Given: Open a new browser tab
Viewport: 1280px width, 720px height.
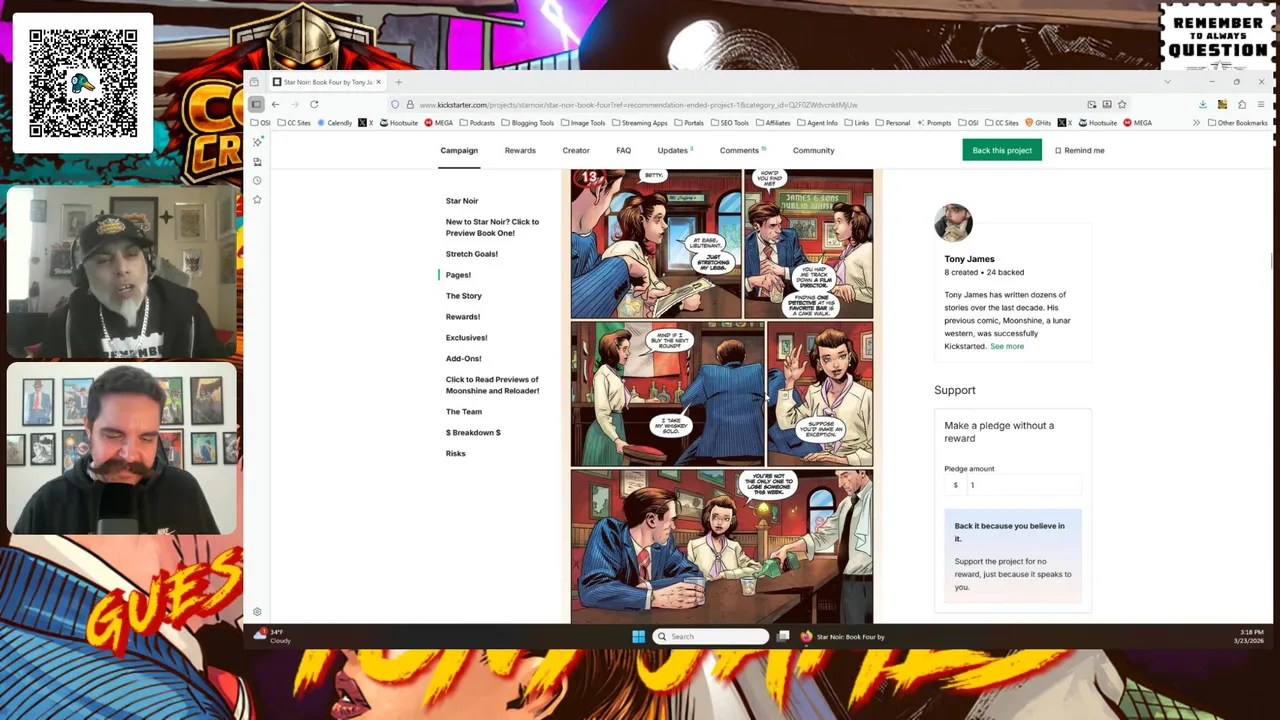Looking at the screenshot, I should (x=398, y=82).
